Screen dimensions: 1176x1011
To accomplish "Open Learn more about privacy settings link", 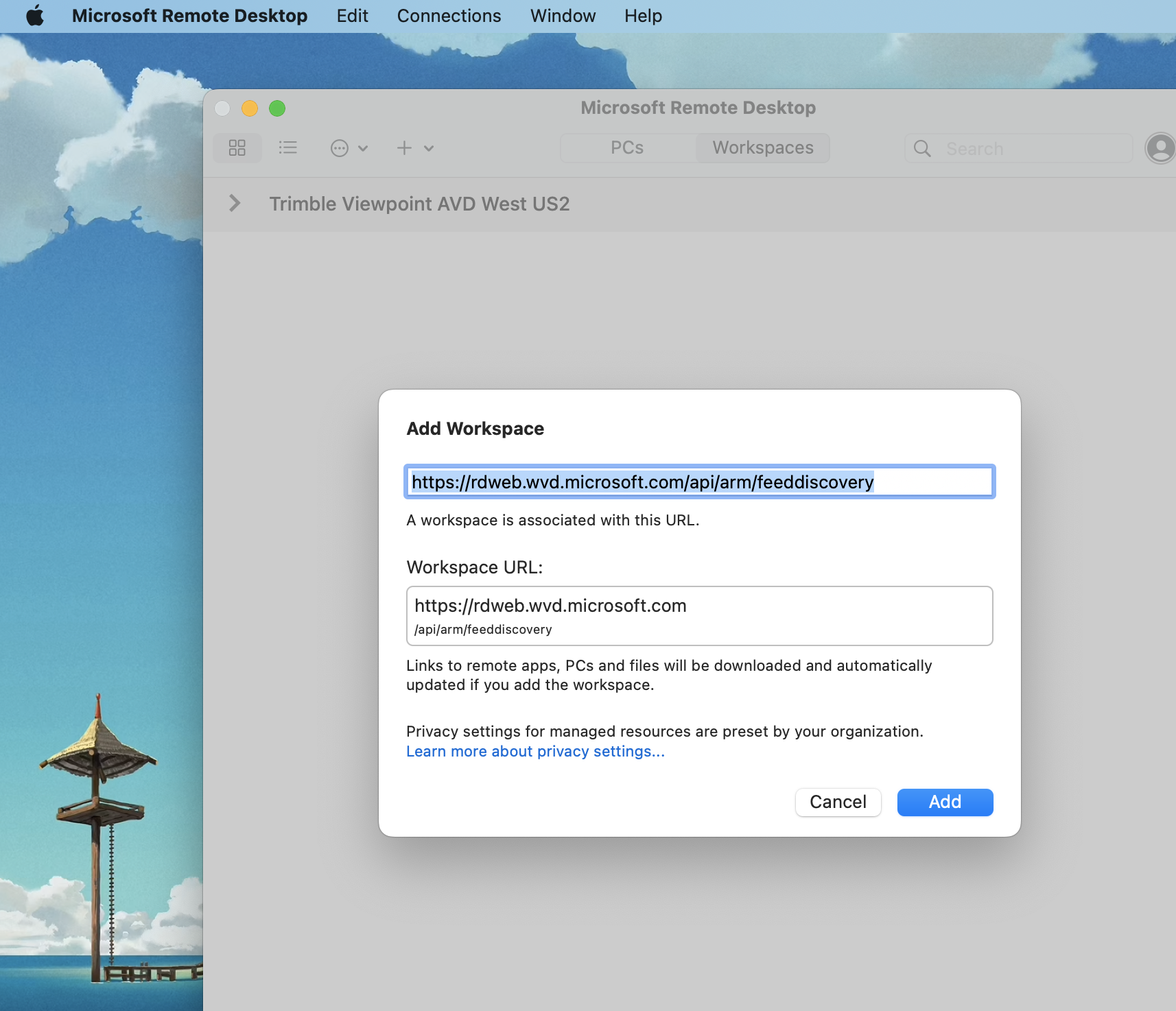I will tap(535, 752).
